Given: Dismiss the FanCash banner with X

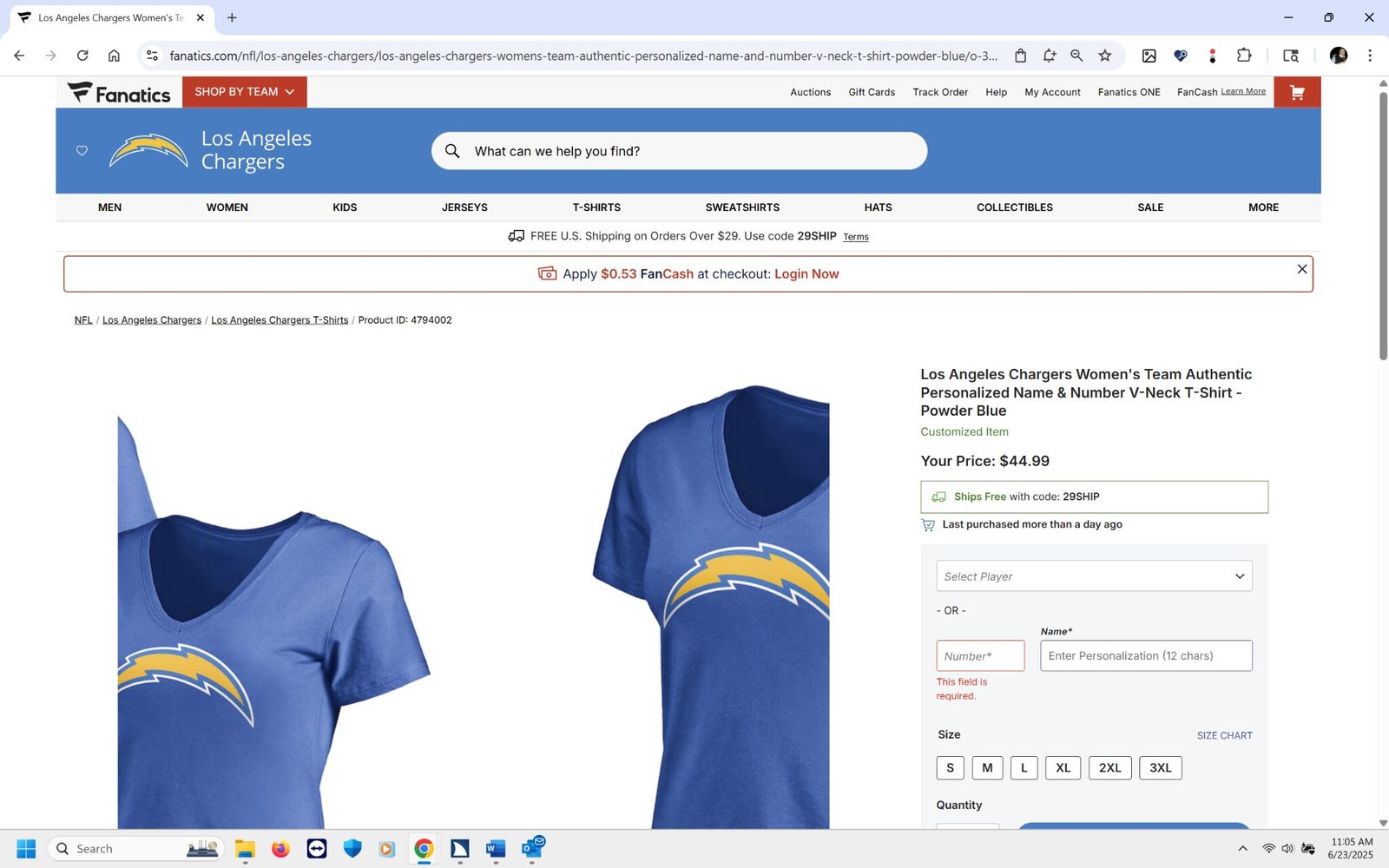Looking at the screenshot, I should coord(1301,269).
